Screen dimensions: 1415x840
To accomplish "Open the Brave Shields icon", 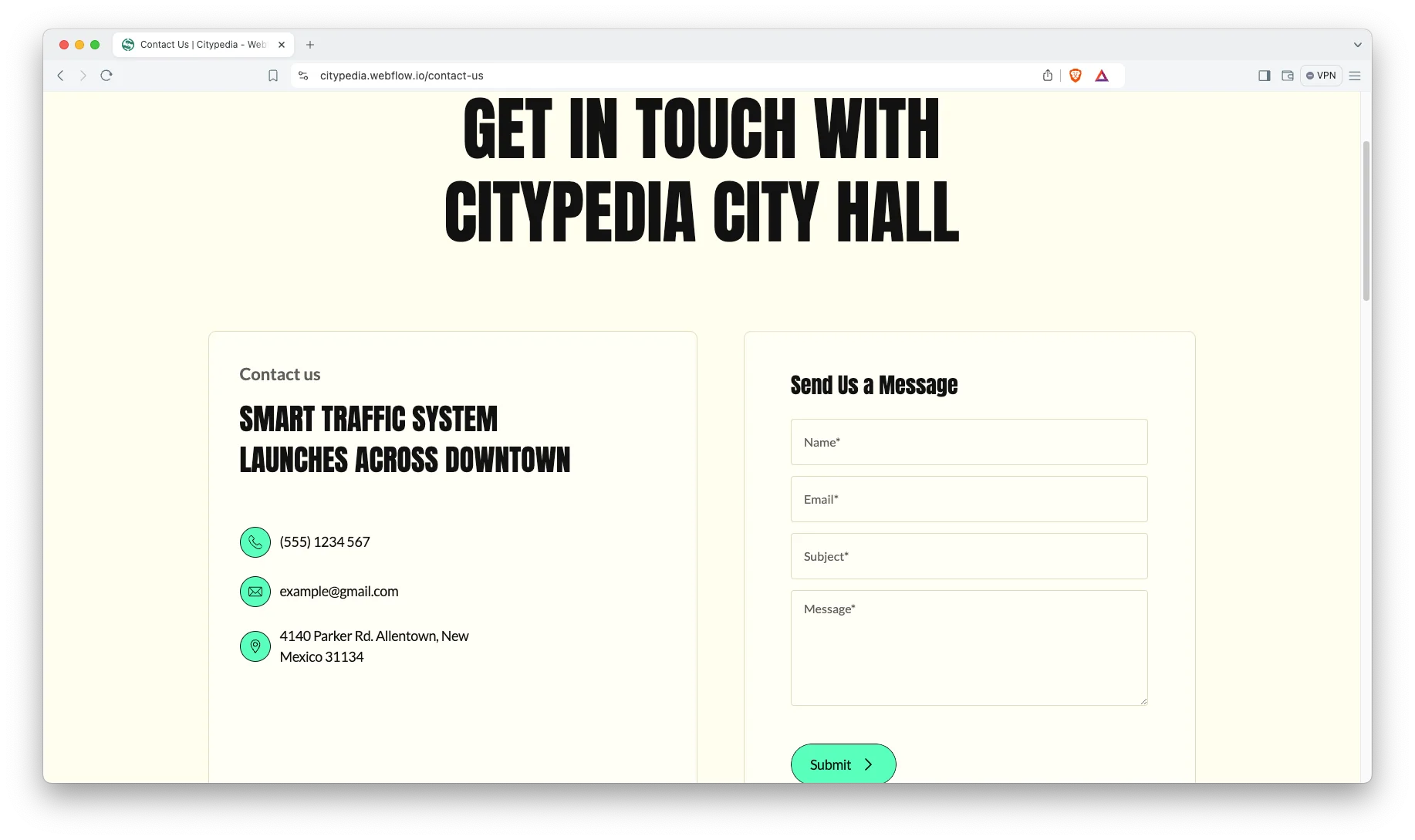I will pyautogui.click(x=1076, y=76).
